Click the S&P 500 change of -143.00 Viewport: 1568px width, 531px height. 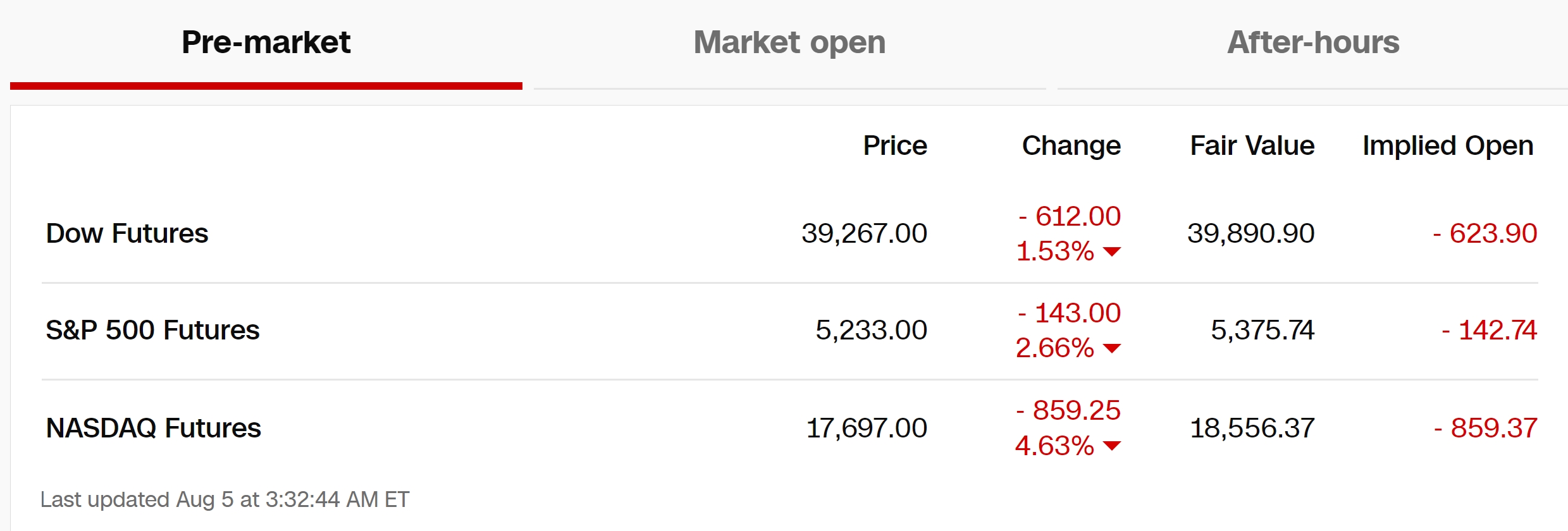(x=1069, y=313)
